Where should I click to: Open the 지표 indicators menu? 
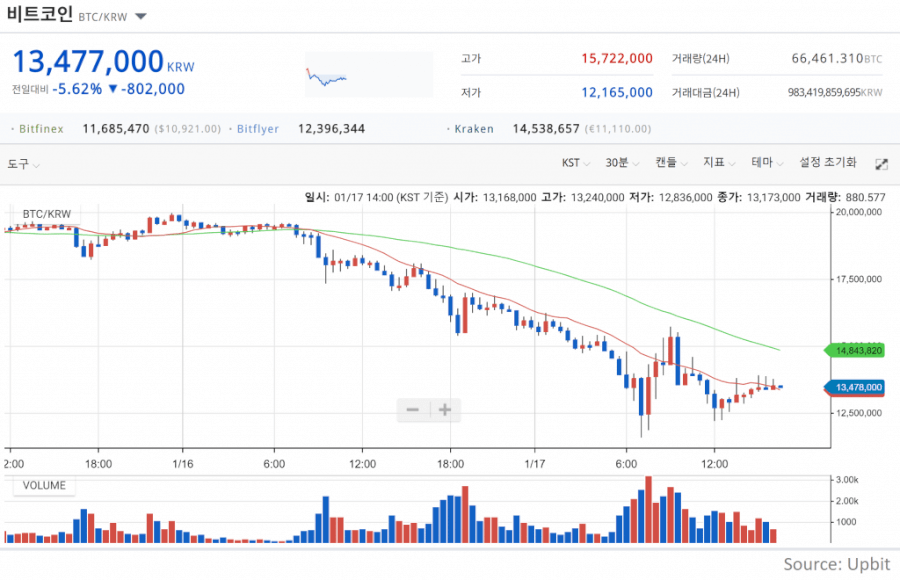click(x=719, y=163)
